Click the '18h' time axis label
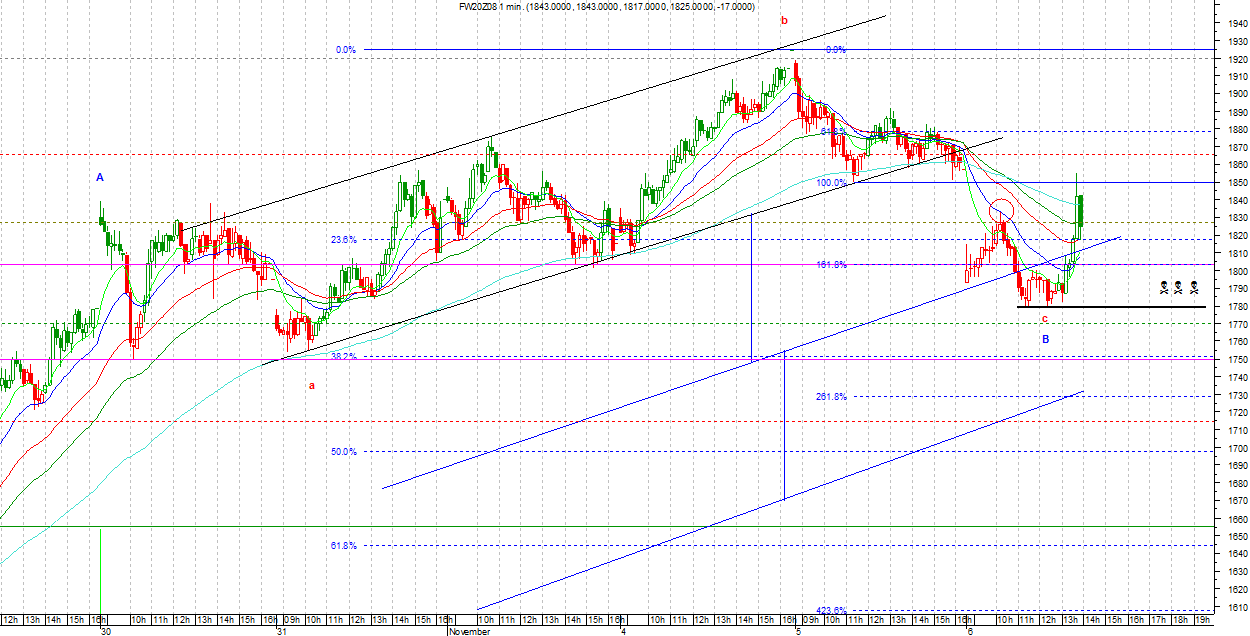Screen dimensions: 1250x636 tap(1183, 620)
